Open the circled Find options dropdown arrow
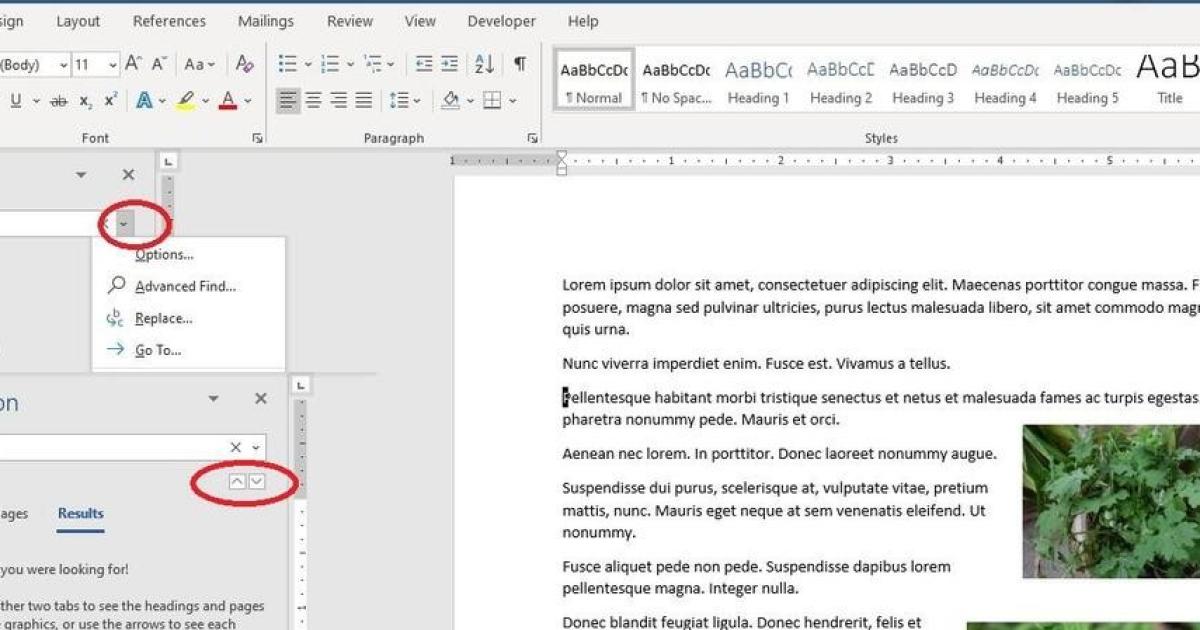The width and height of the screenshot is (1200, 630). (x=124, y=223)
